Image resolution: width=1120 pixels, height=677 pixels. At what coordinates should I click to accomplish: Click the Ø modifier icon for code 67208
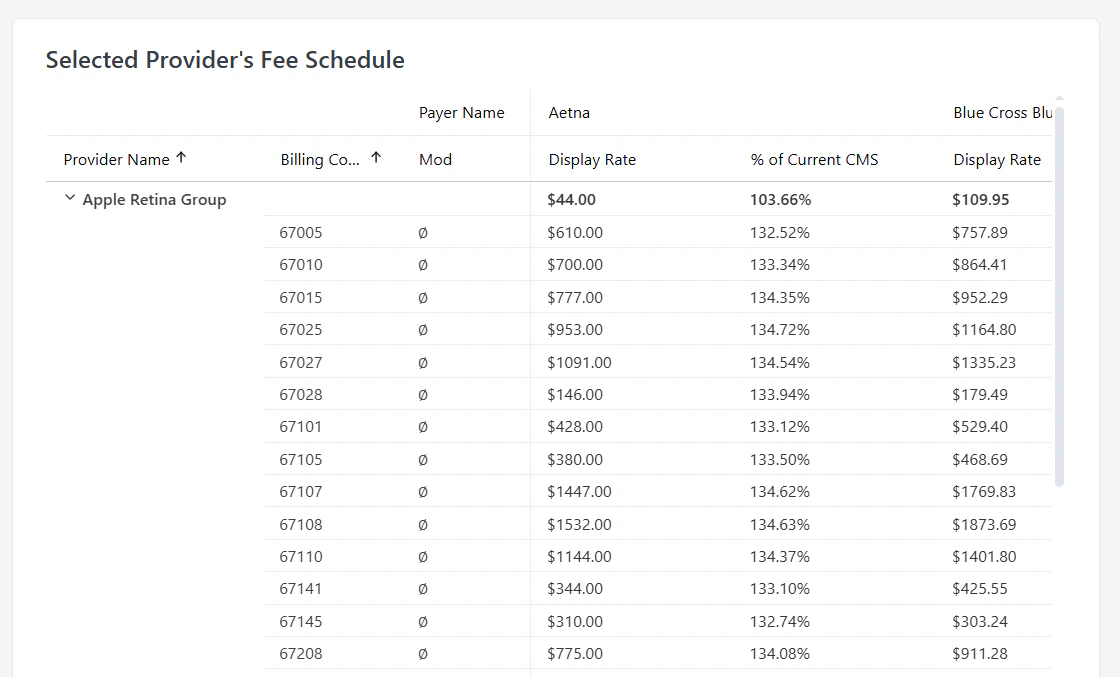pos(421,653)
